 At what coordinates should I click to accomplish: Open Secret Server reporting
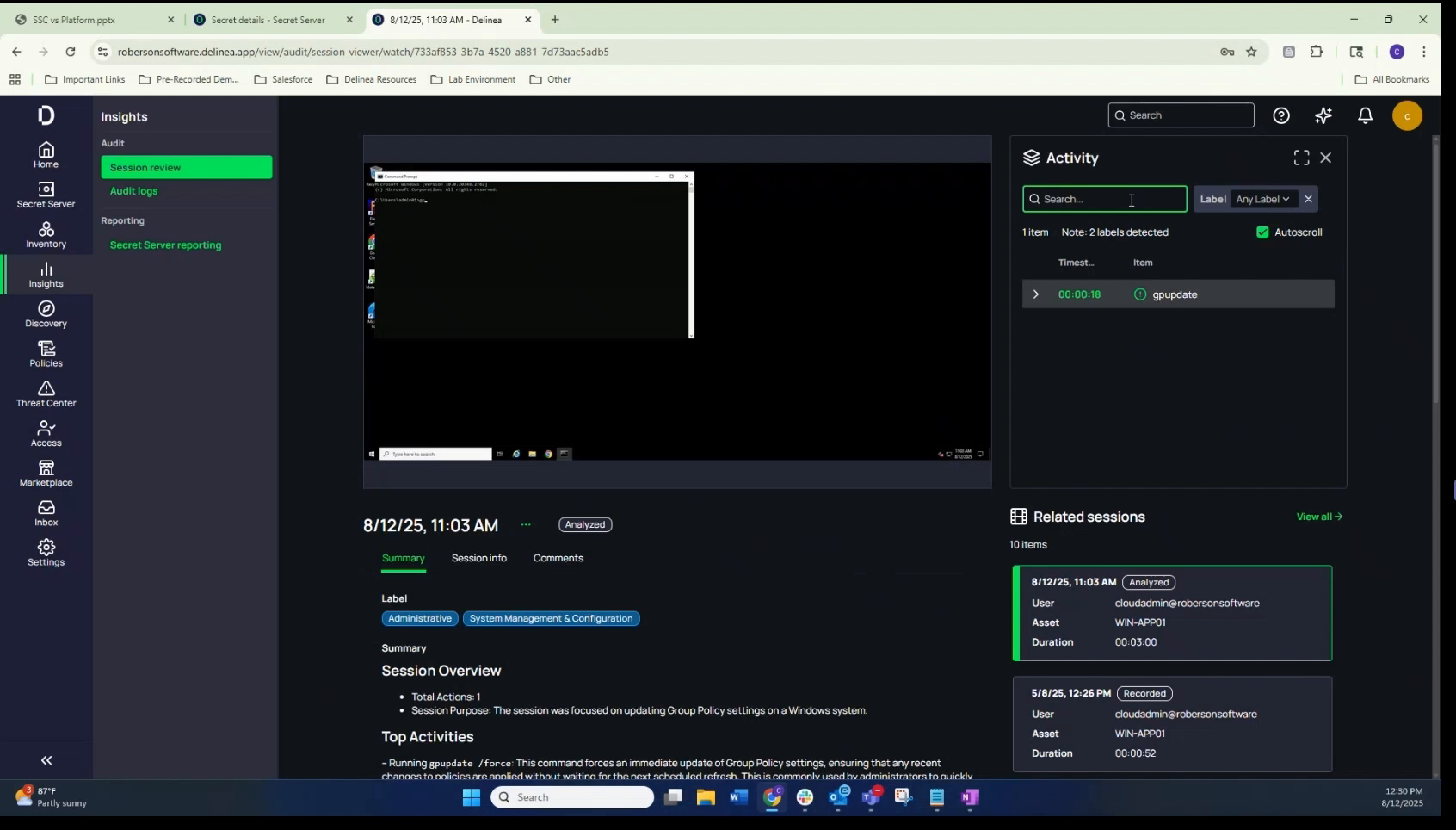[166, 245]
